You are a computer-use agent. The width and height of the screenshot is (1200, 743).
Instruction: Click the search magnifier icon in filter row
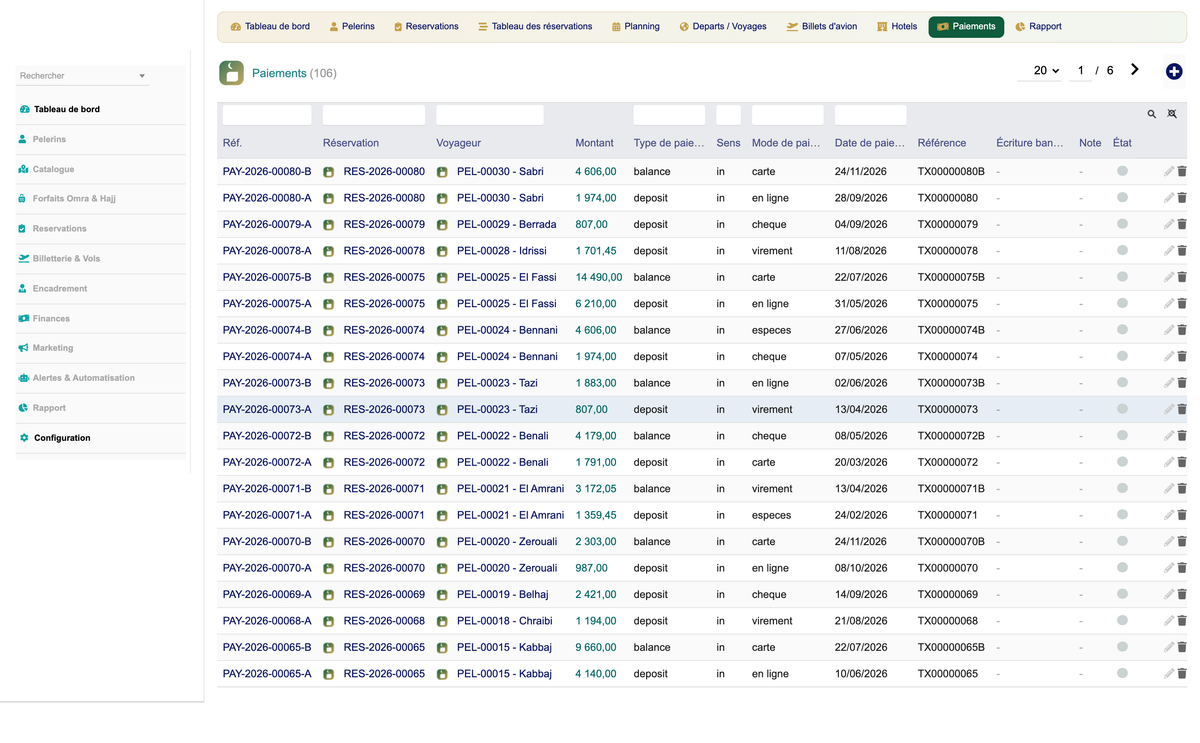point(1152,115)
